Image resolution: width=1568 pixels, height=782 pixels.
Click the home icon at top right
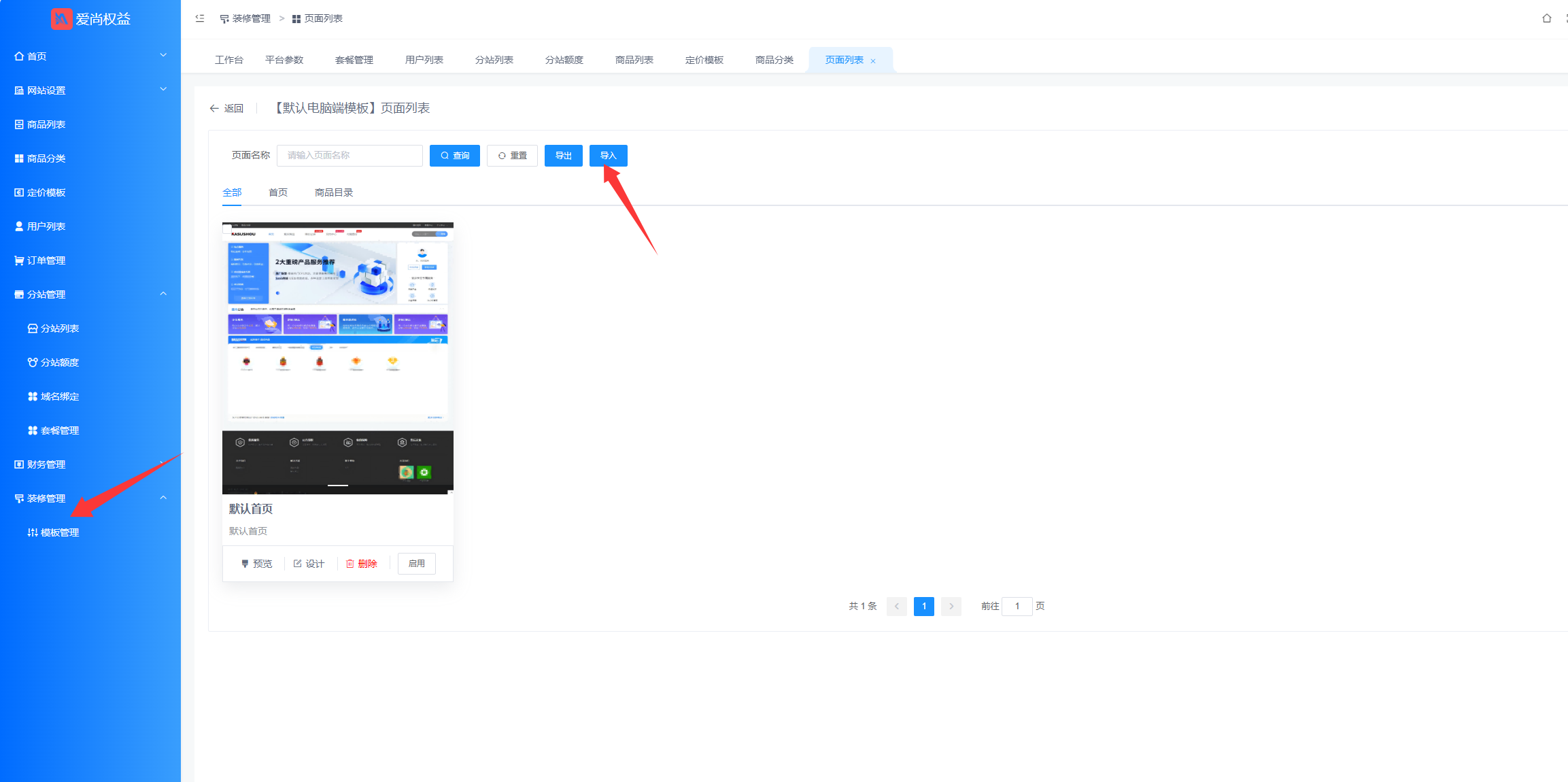point(1547,18)
